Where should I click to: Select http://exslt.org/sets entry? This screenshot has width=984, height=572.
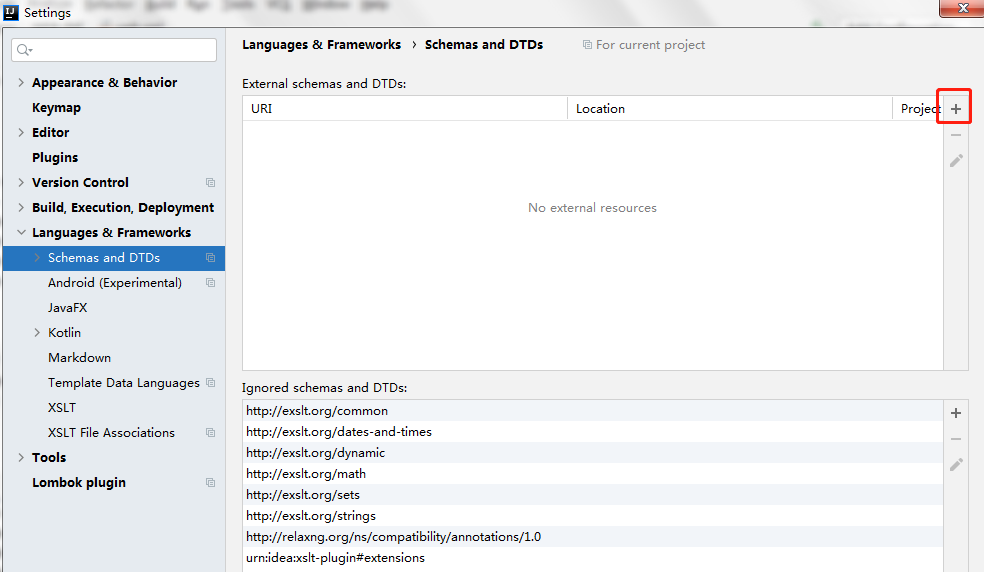pos(592,495)
